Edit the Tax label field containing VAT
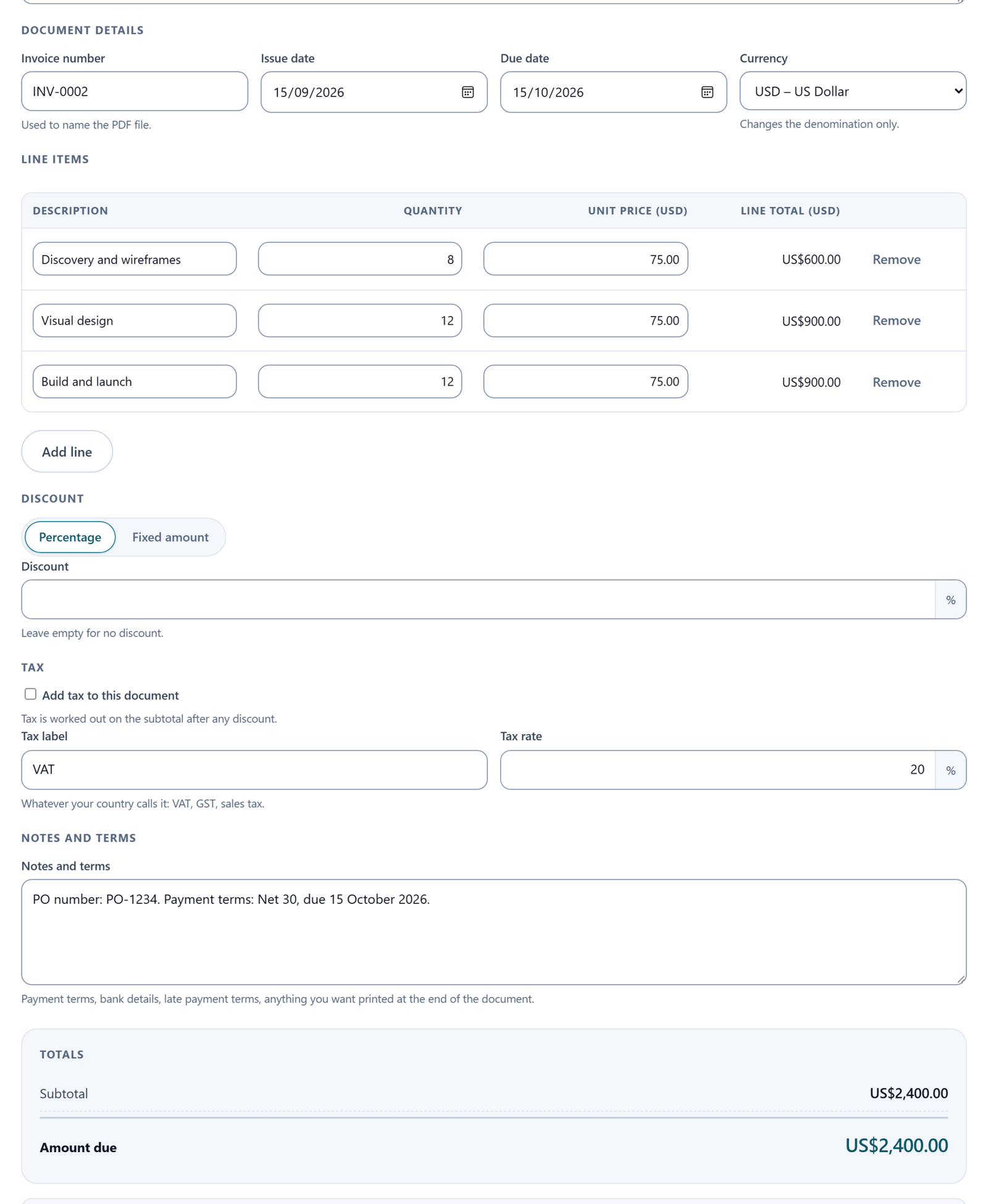The height and width of the screenshot is (1204, 988). click(254, 770)
